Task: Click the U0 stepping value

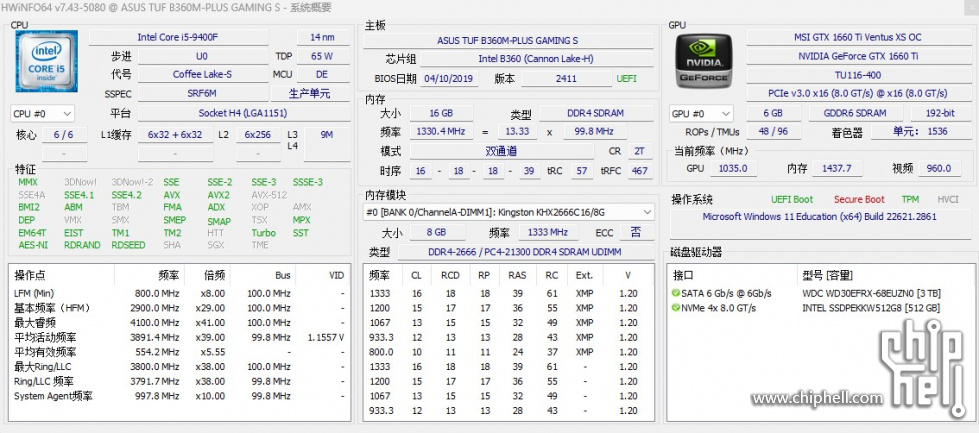Action: tap(202, 56)
